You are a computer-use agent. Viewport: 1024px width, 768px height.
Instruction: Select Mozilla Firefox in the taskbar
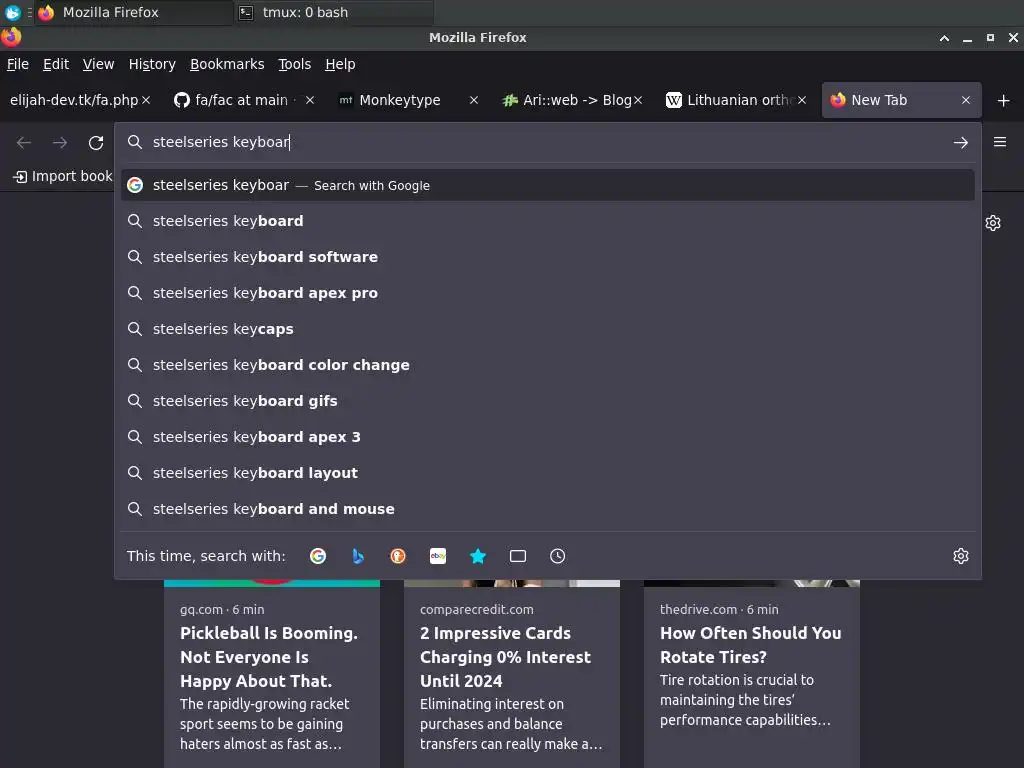point(134,12)
